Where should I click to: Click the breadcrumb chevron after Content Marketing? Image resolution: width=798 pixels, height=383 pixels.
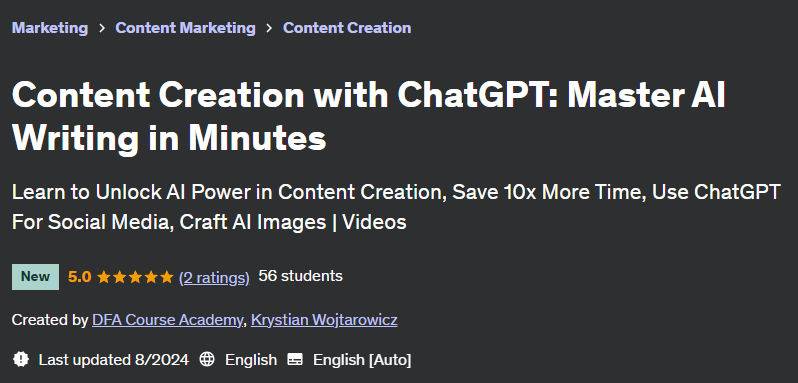point(269,28)
